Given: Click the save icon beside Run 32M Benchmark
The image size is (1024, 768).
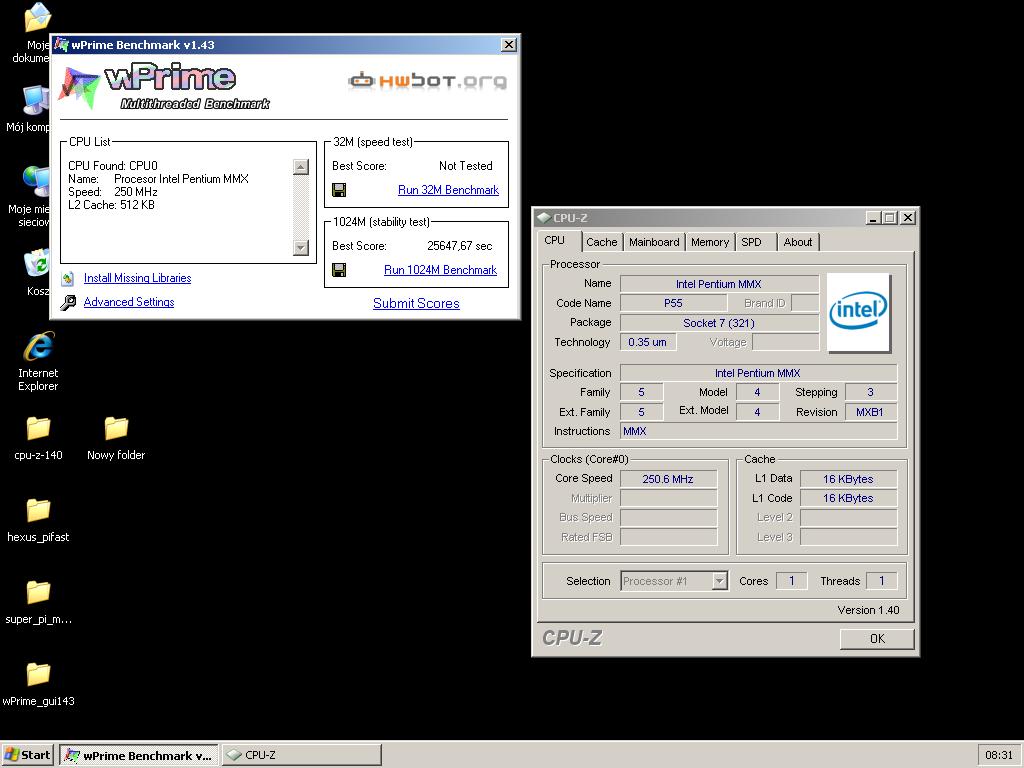Looking at the screenshot, I should point(339,190).
